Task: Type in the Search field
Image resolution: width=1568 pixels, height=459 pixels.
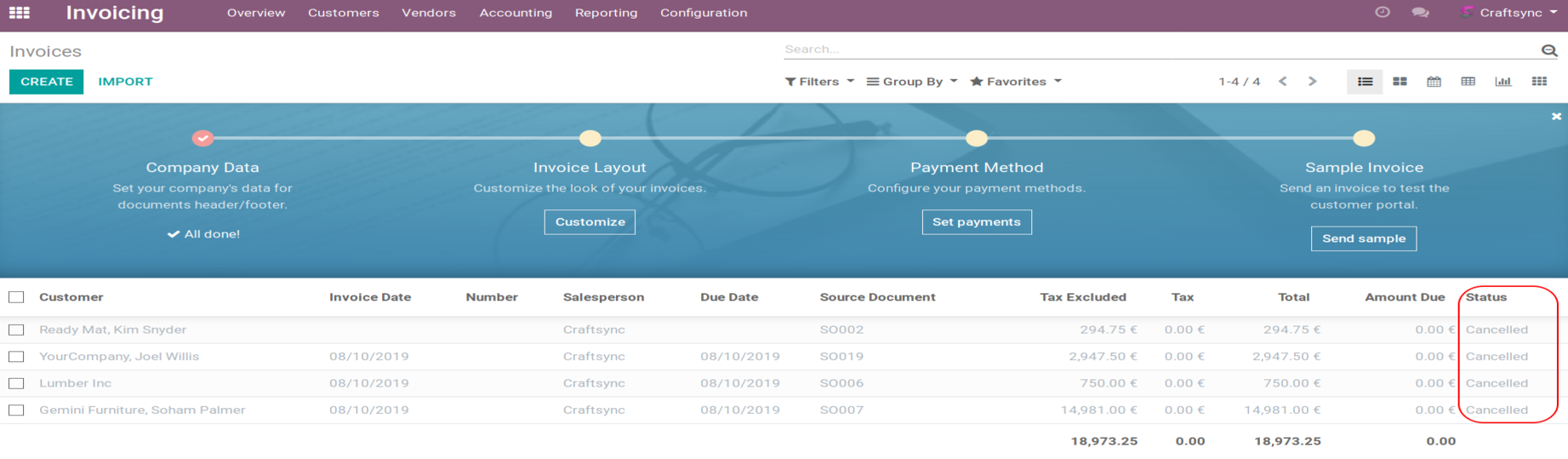Action: 1157,49
